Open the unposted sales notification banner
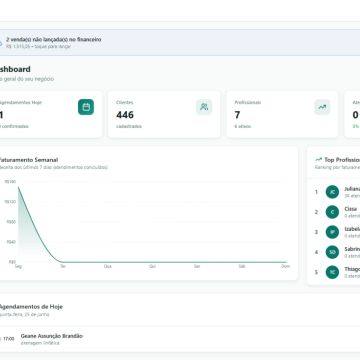The image size is (360, 360). coord(180,42)
